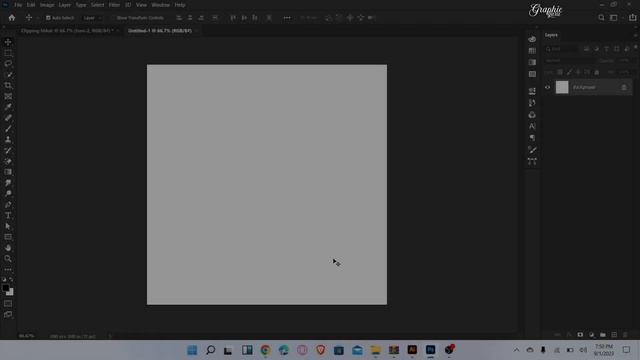Screen dimensions: 640x360
Task: Click the delete layer trash button
Action: 625,335
